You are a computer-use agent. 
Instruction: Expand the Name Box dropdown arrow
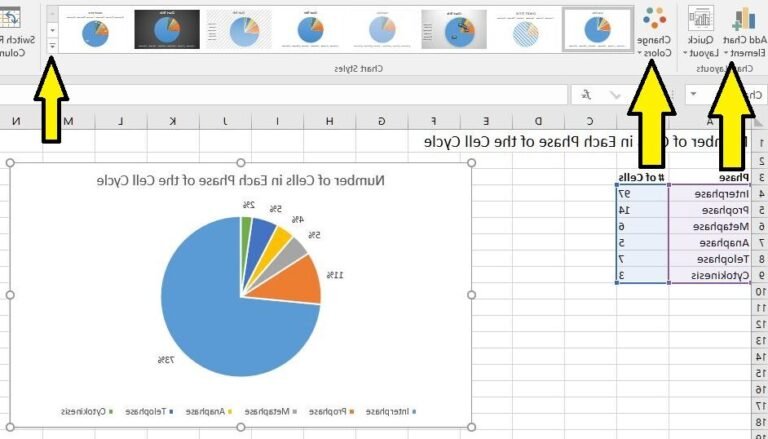pos(693,94)
